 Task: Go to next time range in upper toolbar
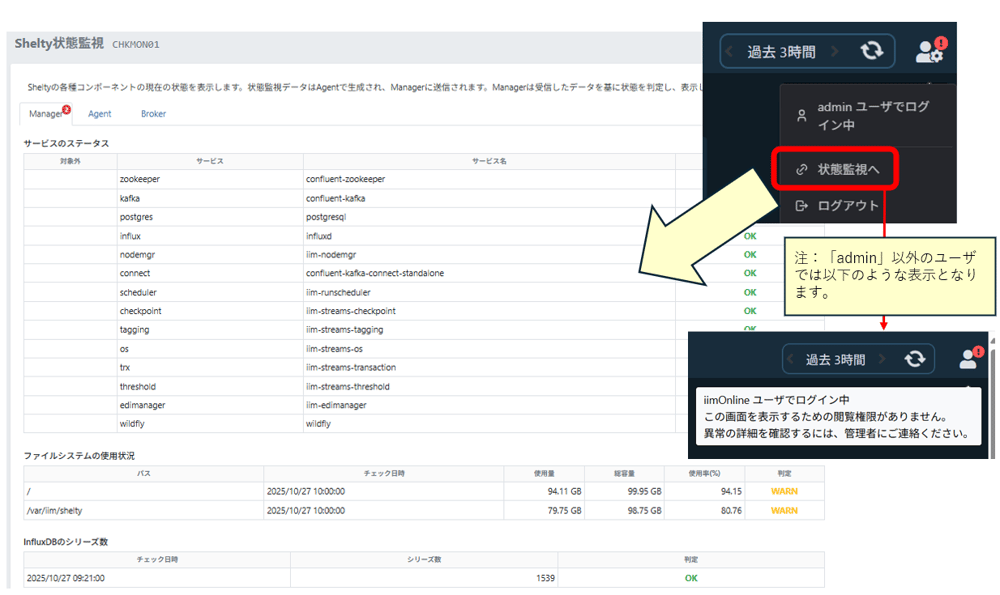835,51
